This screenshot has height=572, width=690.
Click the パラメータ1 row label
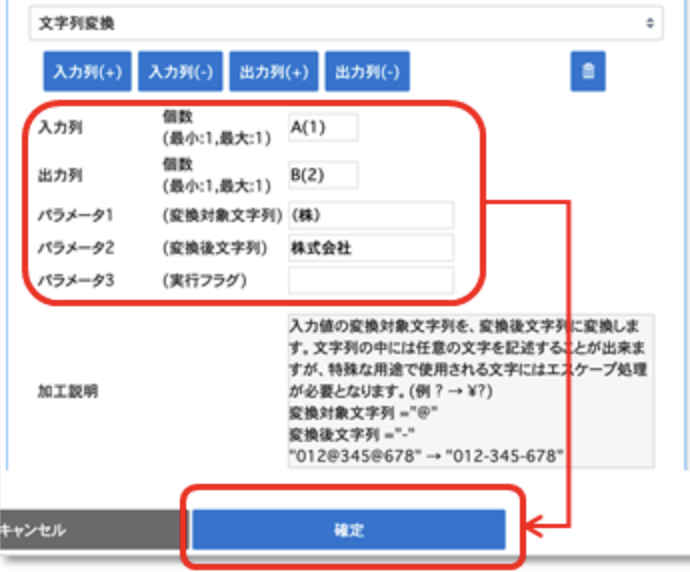(72, 215)
